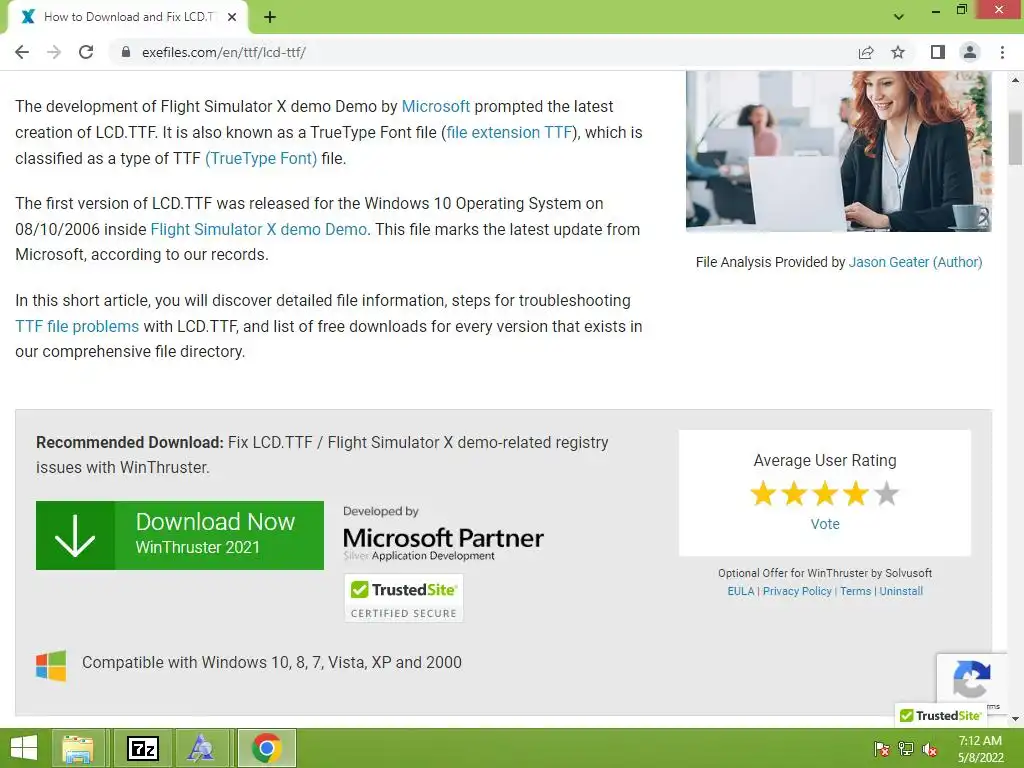The image size is (1024, 768).
Task: Focus the address bar URL
Action: (223, 52)
